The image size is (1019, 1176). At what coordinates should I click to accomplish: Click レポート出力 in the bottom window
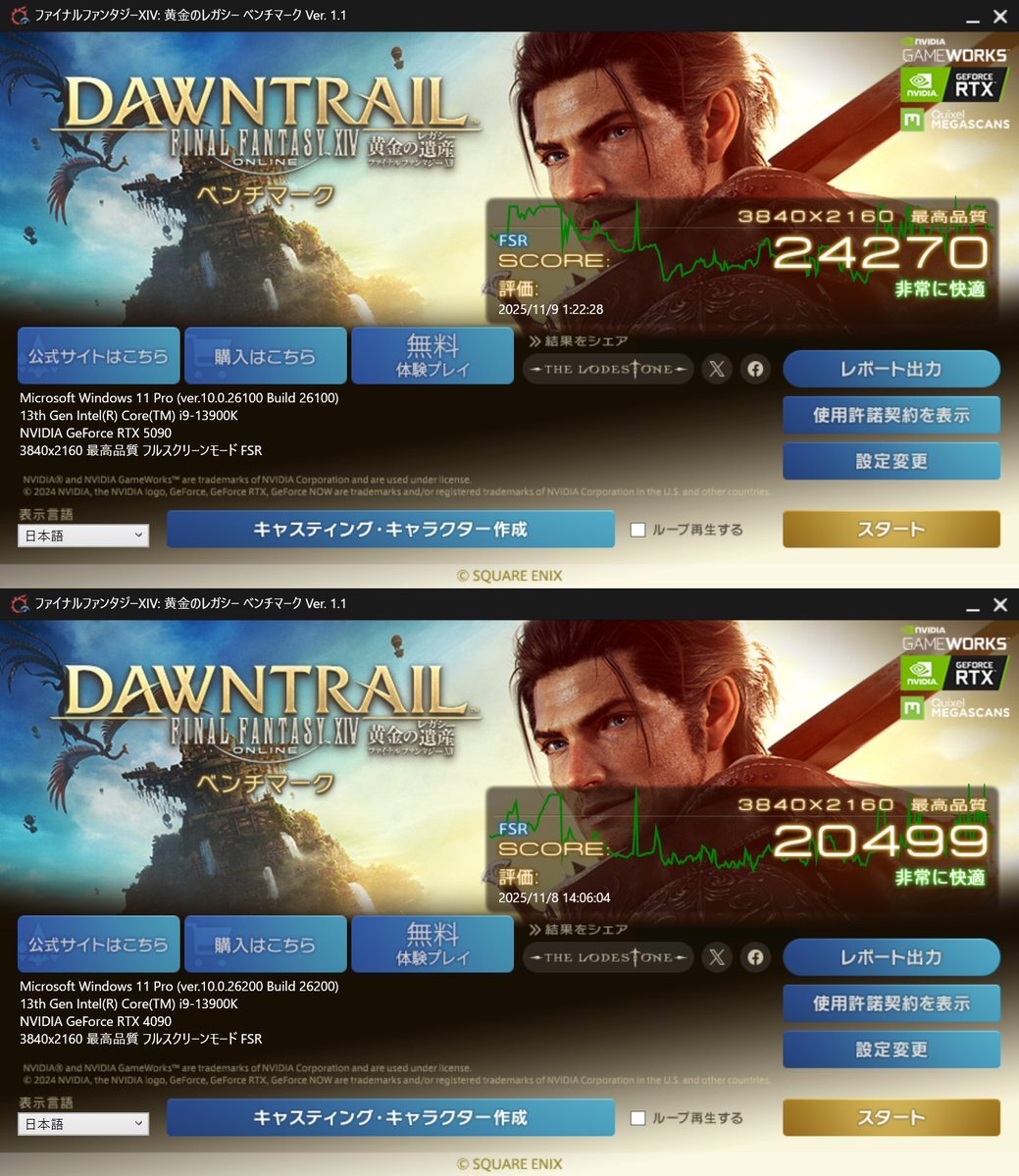[x=892, y=957]
